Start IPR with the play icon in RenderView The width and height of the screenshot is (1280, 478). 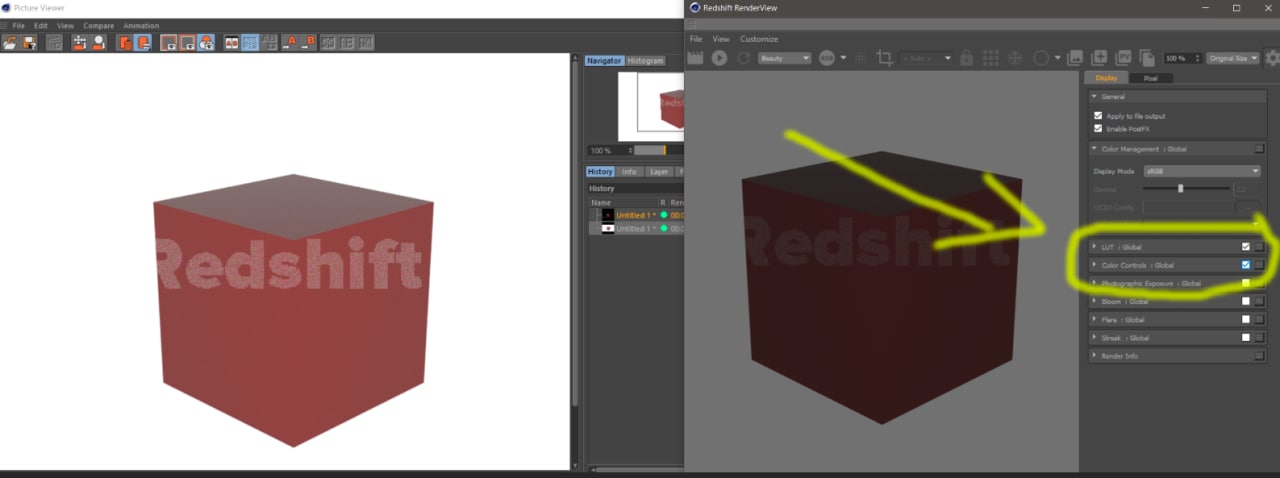(719, 58)
